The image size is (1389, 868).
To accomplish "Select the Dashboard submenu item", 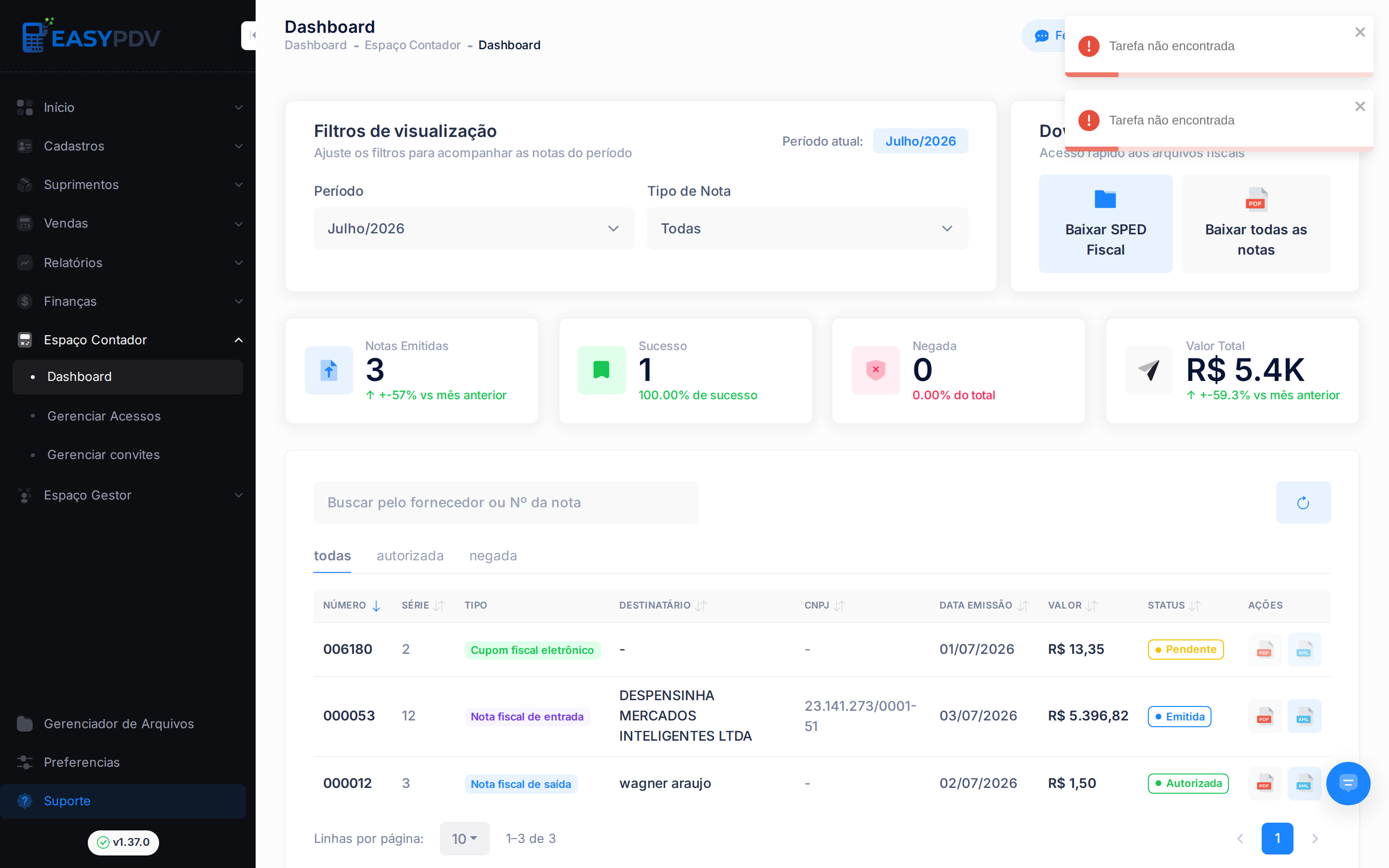I will pyautogui.click(x=127, y=377).
